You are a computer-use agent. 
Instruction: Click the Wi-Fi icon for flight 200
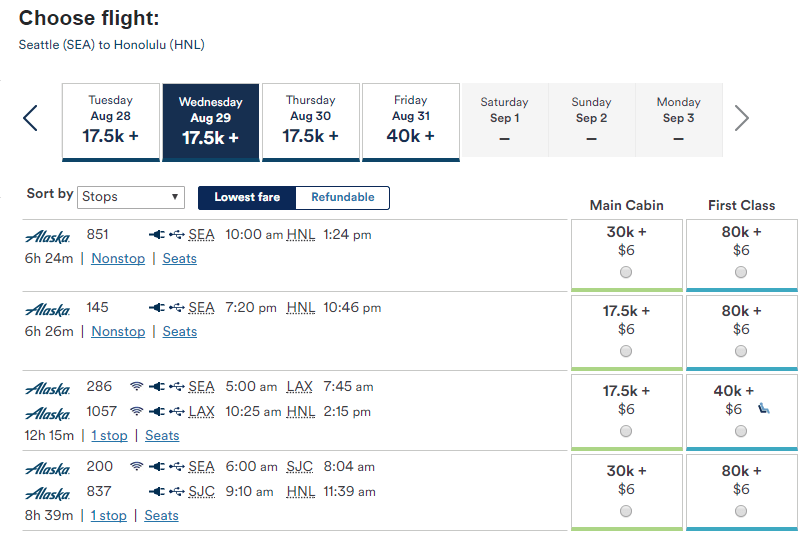137,467
